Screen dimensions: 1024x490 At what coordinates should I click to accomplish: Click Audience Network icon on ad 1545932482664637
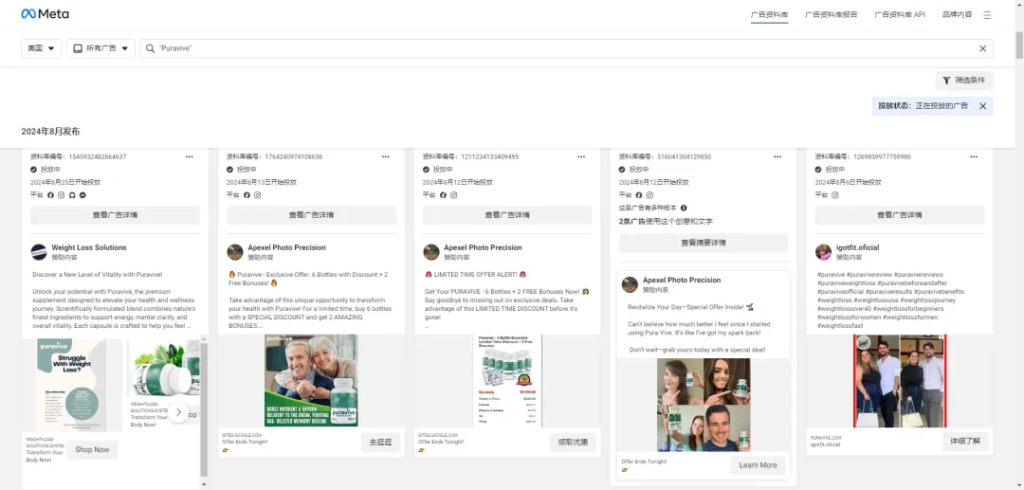click(x=72, y=195)
